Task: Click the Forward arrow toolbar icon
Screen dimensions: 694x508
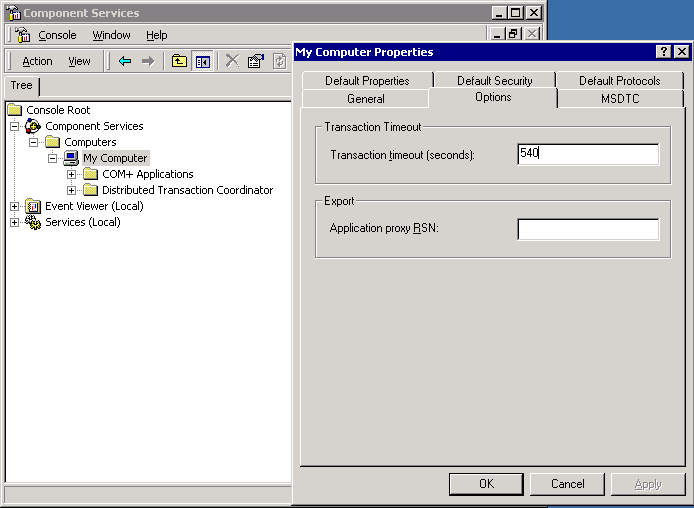Action: pos(148,61)
